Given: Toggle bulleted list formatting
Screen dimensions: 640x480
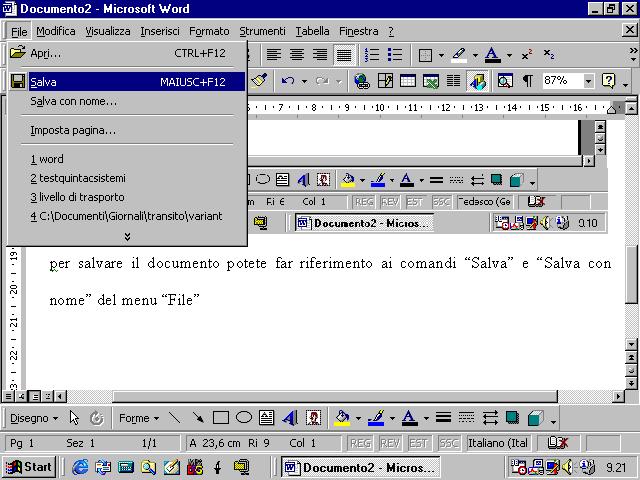Looking at the screenshot, I should 395,55.
